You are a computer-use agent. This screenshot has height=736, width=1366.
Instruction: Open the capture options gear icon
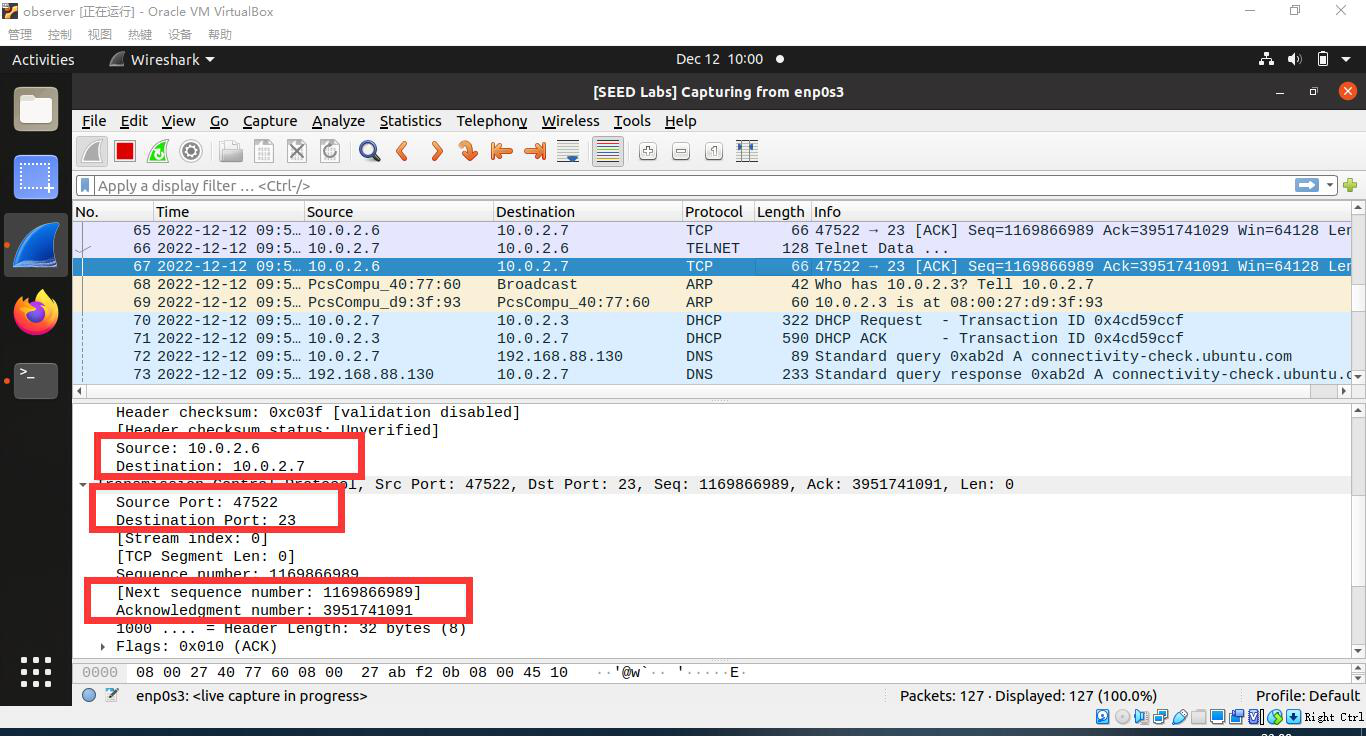188,151
